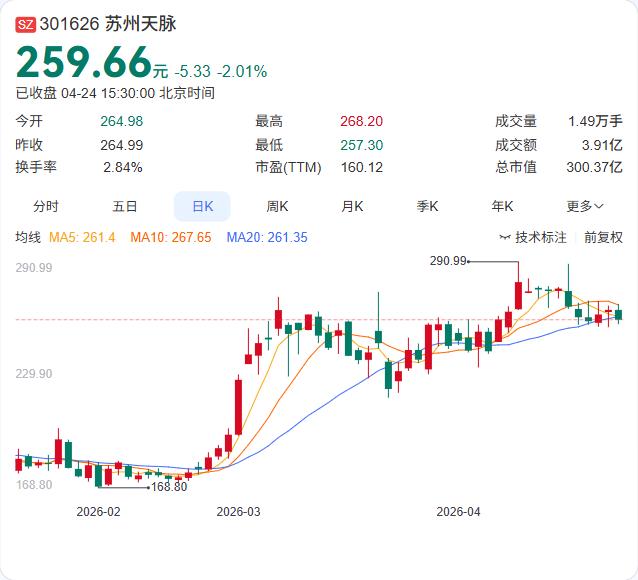Click the 229.90 price axis label
The image size is (638, 580).
34,374
